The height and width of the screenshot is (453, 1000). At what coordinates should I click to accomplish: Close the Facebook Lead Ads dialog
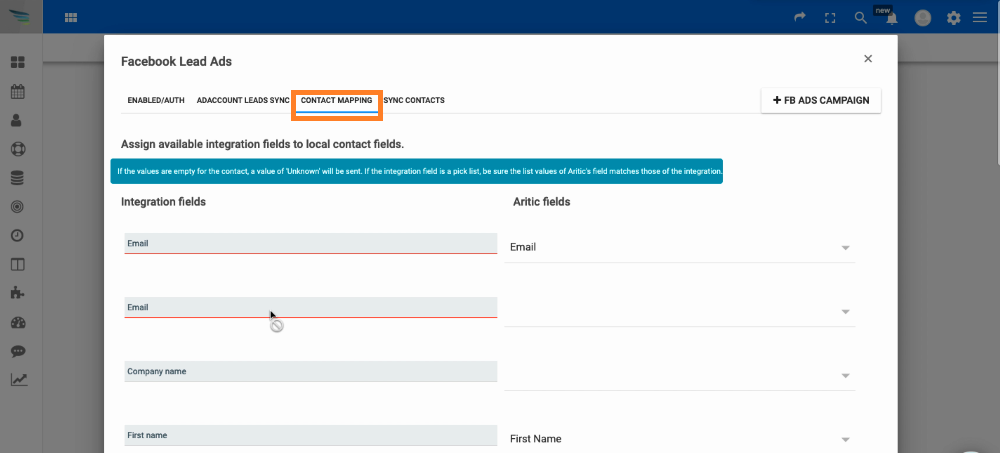867,59
